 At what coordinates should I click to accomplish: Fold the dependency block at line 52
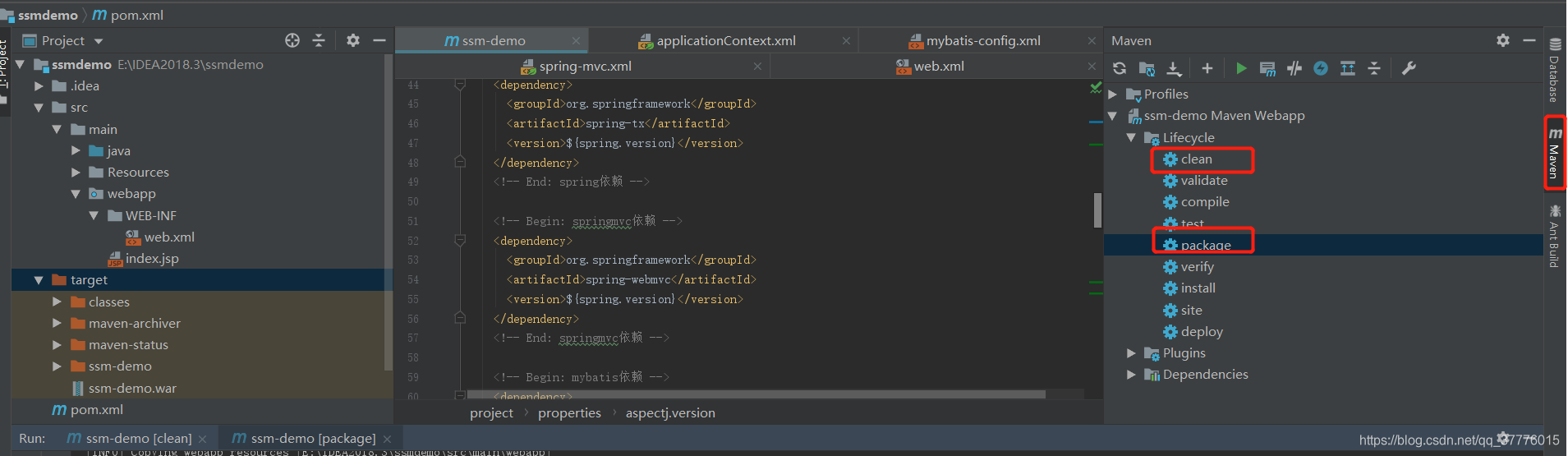point(460,241)
